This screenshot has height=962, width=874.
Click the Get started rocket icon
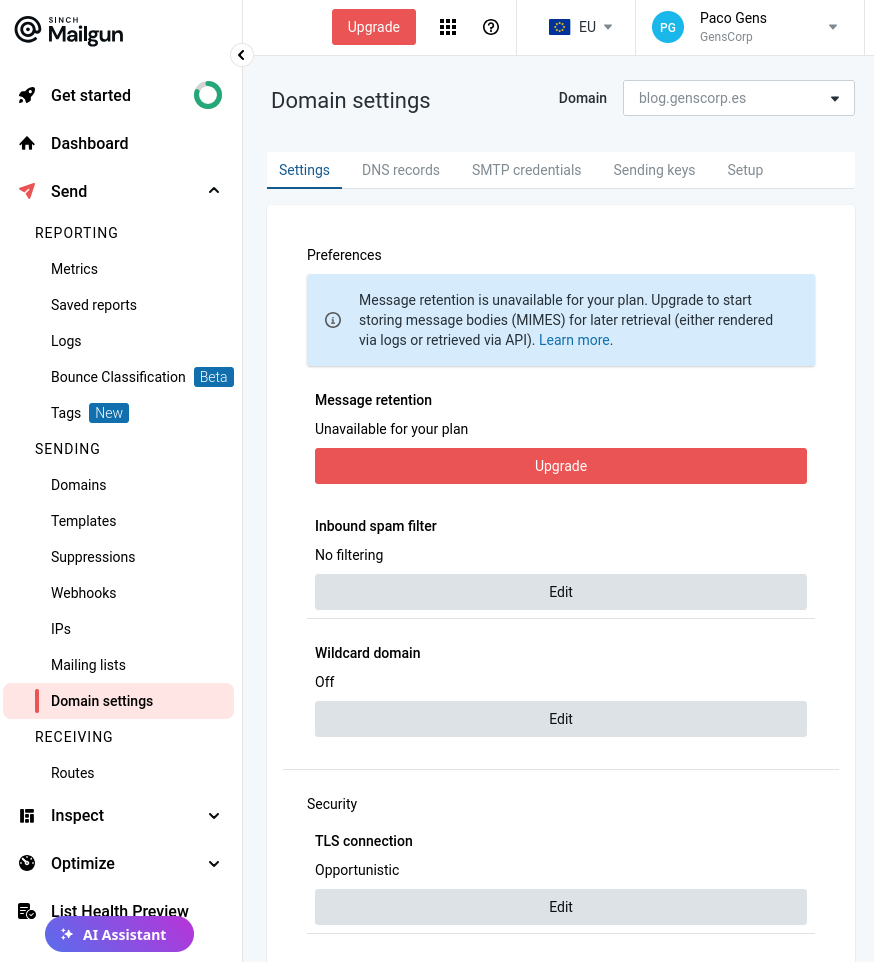point(28,96)
